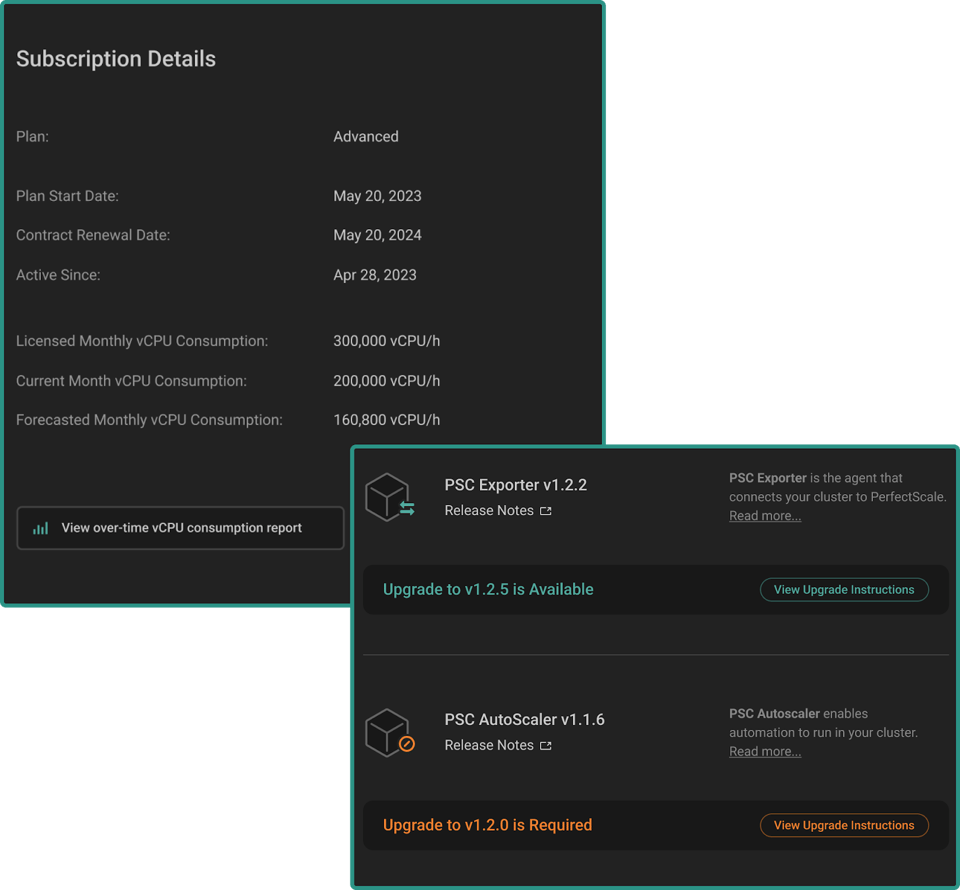Click the 300,000 vCPU/h licensed consumption value

coord(386,341)
